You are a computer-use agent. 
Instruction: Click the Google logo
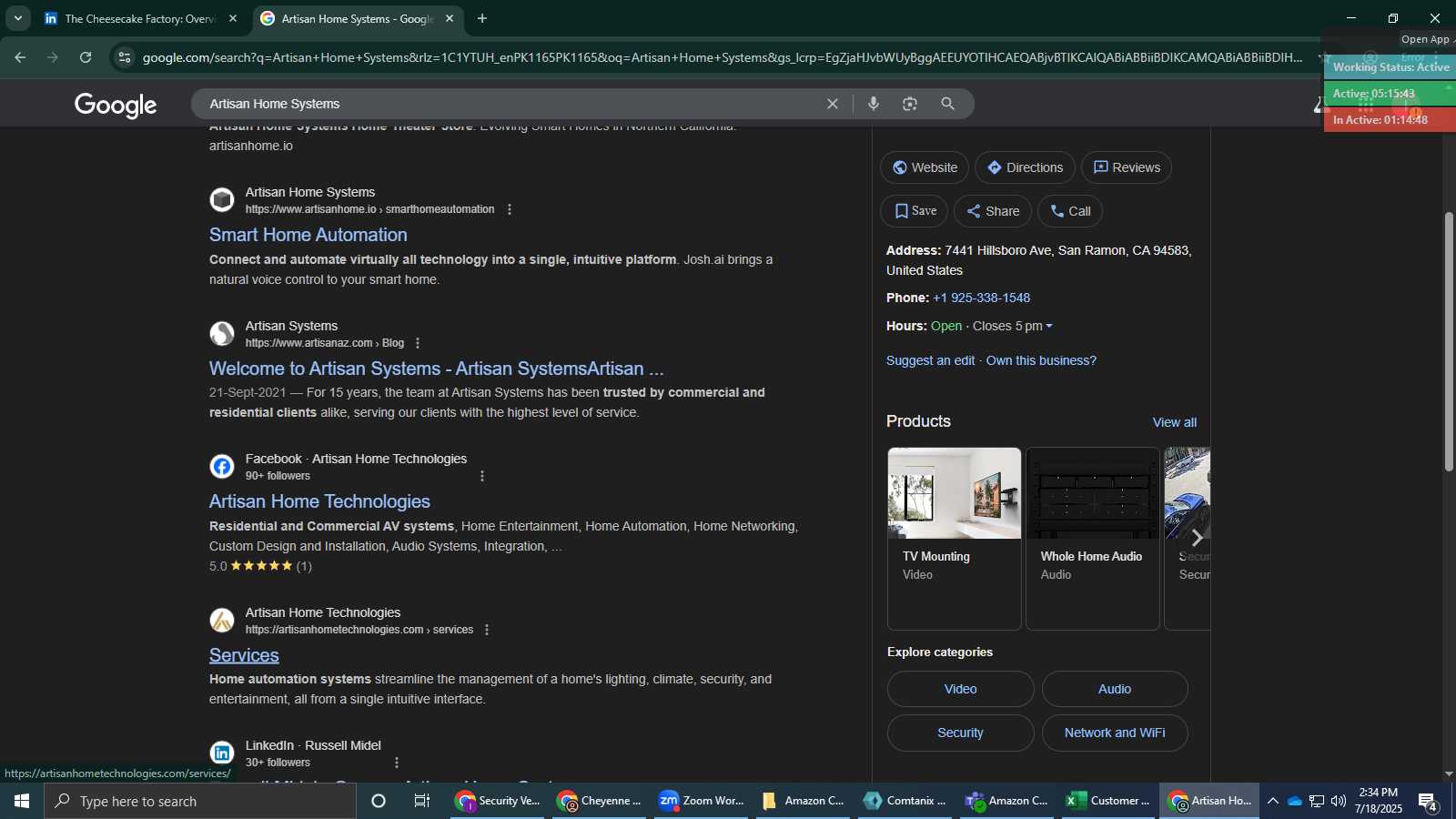pos(116,105)
